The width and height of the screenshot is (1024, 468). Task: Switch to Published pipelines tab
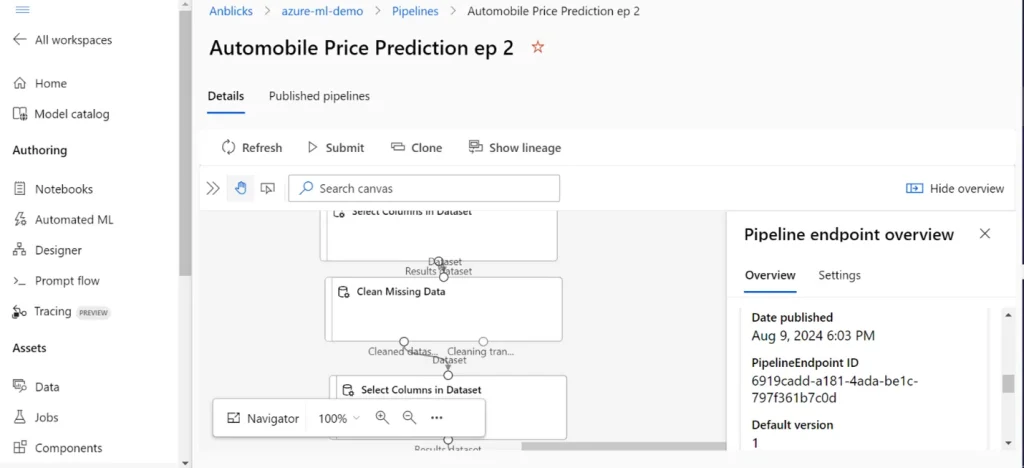tap(319, 96)
